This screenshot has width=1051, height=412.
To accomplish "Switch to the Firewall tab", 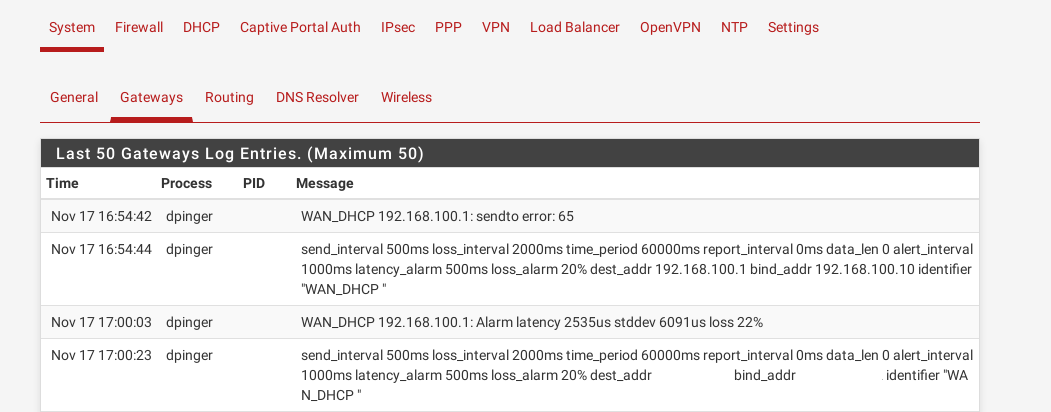I will click(x=139, y=28).
